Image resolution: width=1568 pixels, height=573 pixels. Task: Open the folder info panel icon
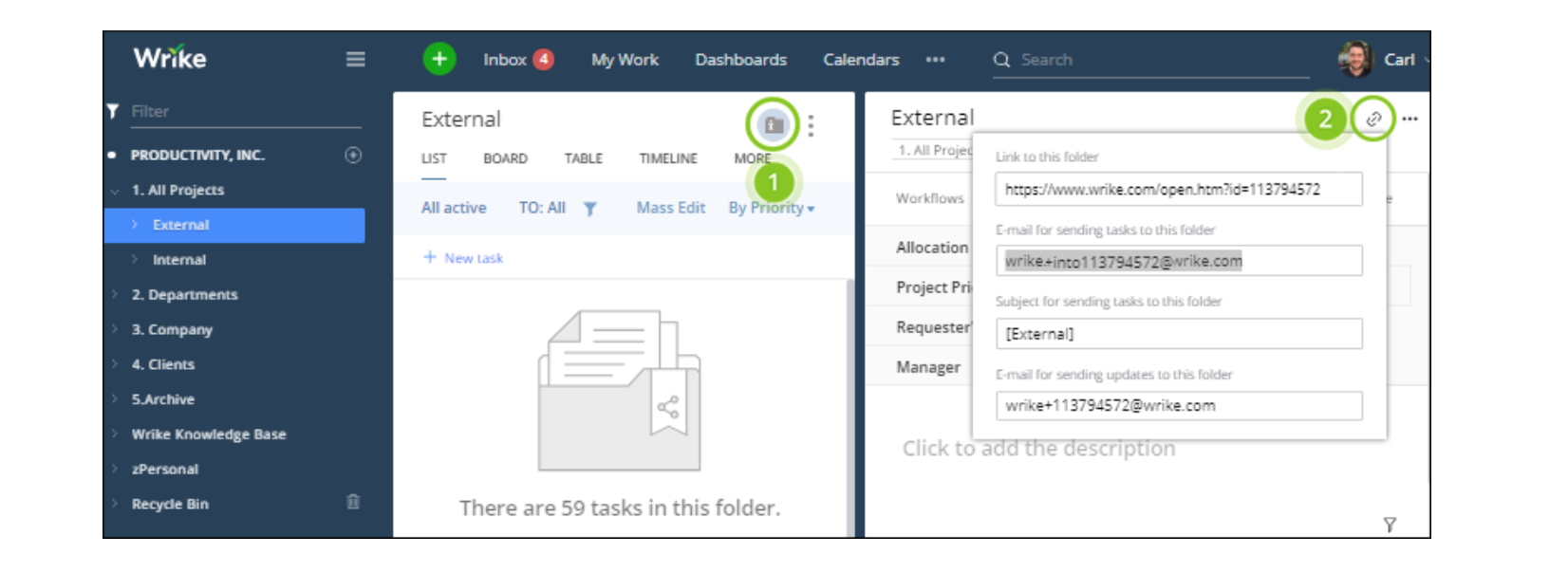[773, 124]
